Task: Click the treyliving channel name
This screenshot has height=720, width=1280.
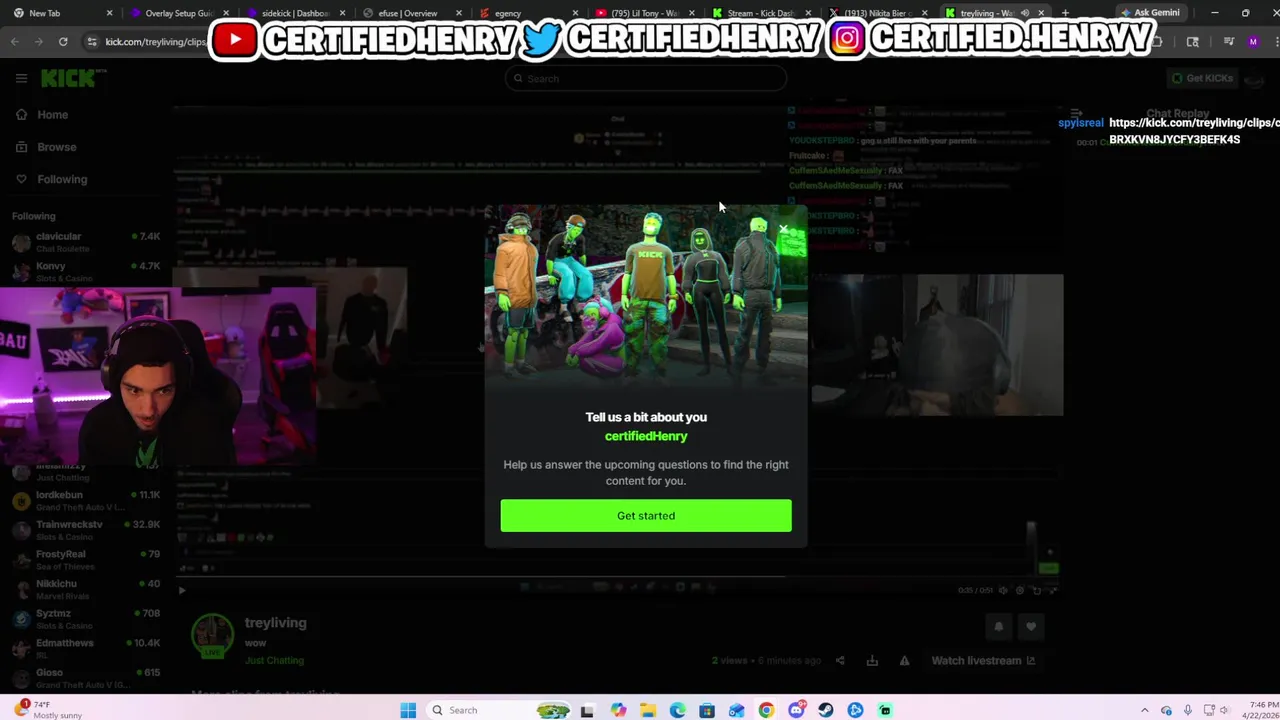Action: [x=276, y=623]
